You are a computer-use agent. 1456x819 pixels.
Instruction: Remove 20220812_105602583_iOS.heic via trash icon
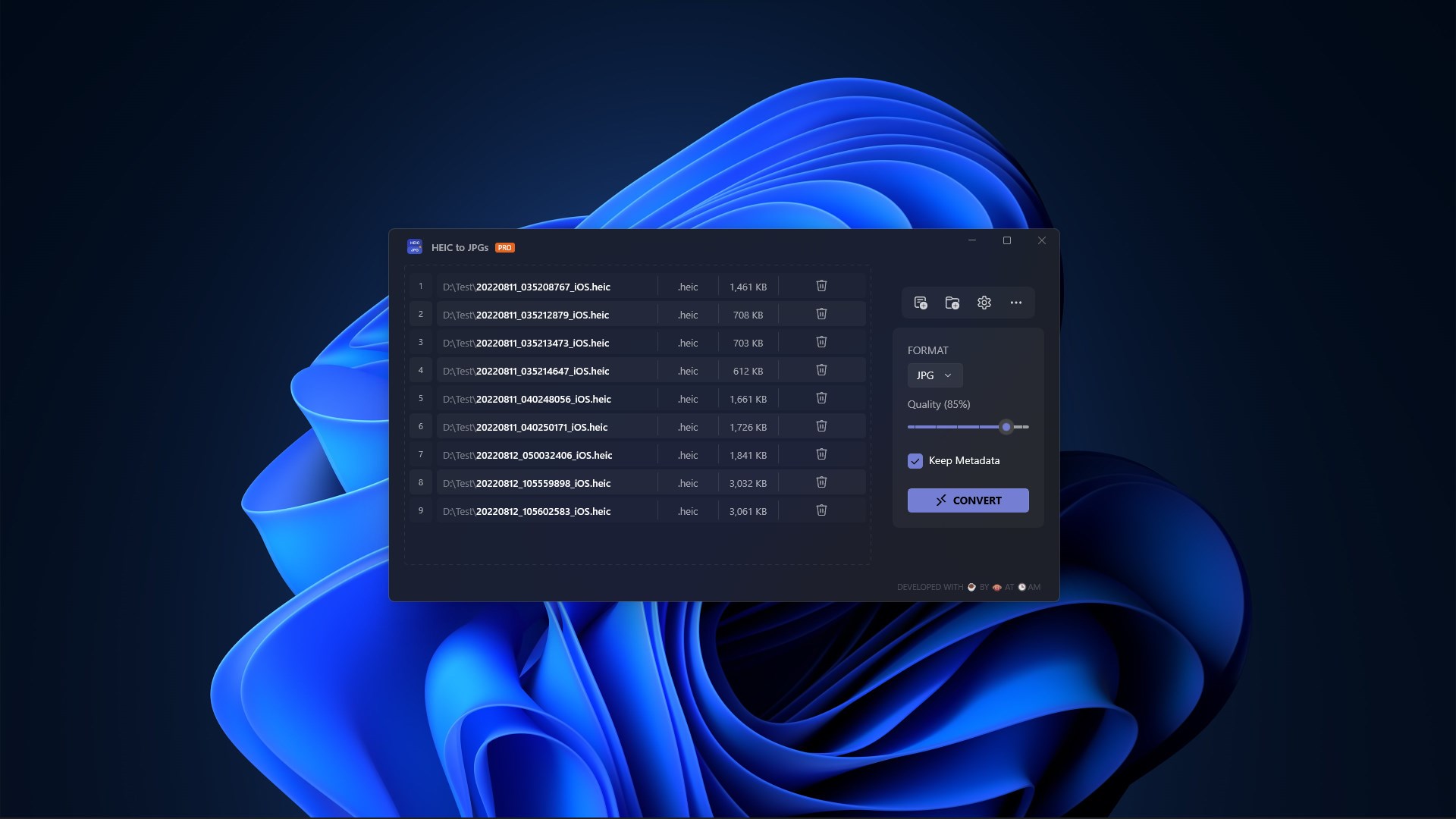click(x=821, y=510)
